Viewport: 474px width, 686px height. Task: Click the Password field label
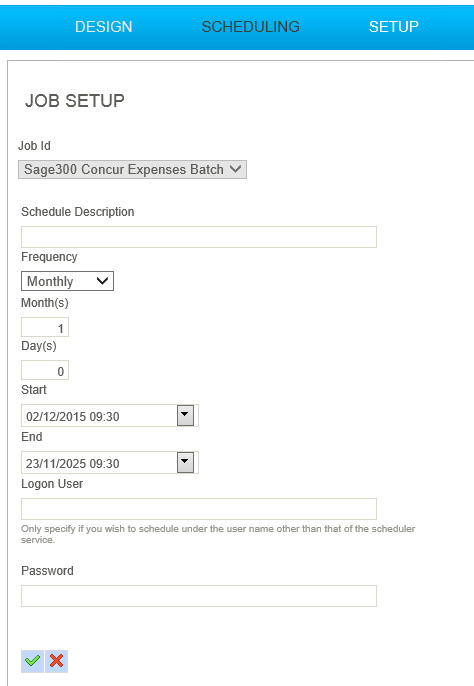[x=47, y=570]
